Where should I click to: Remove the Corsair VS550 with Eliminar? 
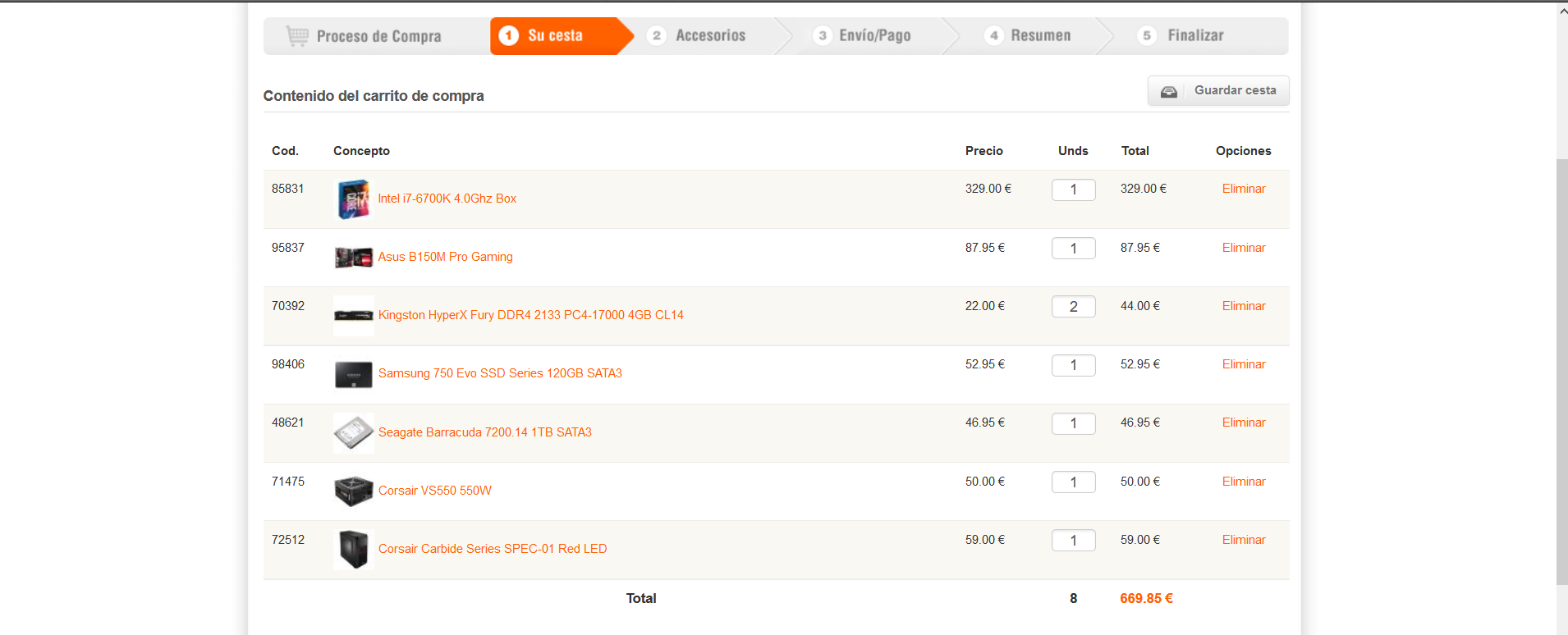pos(1244,482)
